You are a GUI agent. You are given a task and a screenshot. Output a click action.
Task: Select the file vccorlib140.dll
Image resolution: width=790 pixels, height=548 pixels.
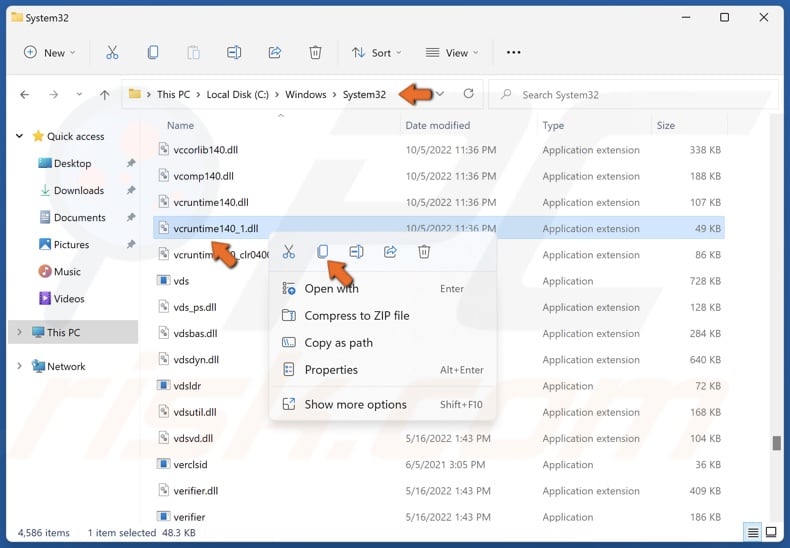click(x=438, y=150)
